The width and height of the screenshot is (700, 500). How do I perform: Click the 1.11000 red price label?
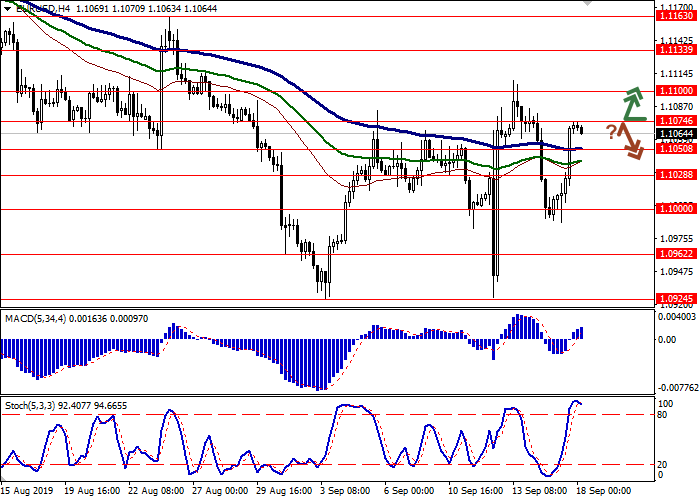point(675,90)
